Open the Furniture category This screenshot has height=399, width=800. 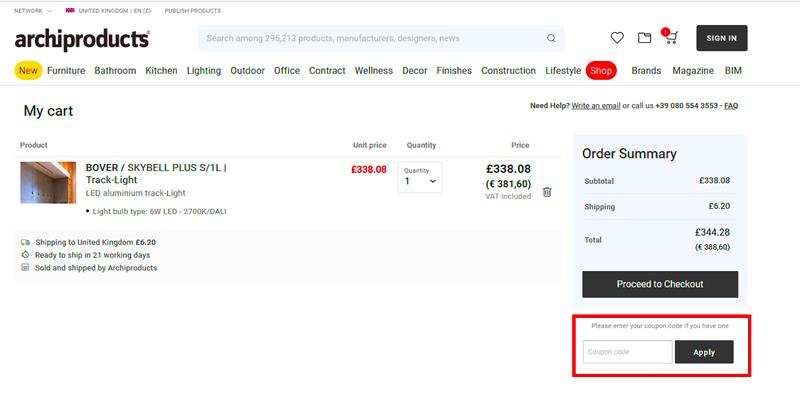66,71
